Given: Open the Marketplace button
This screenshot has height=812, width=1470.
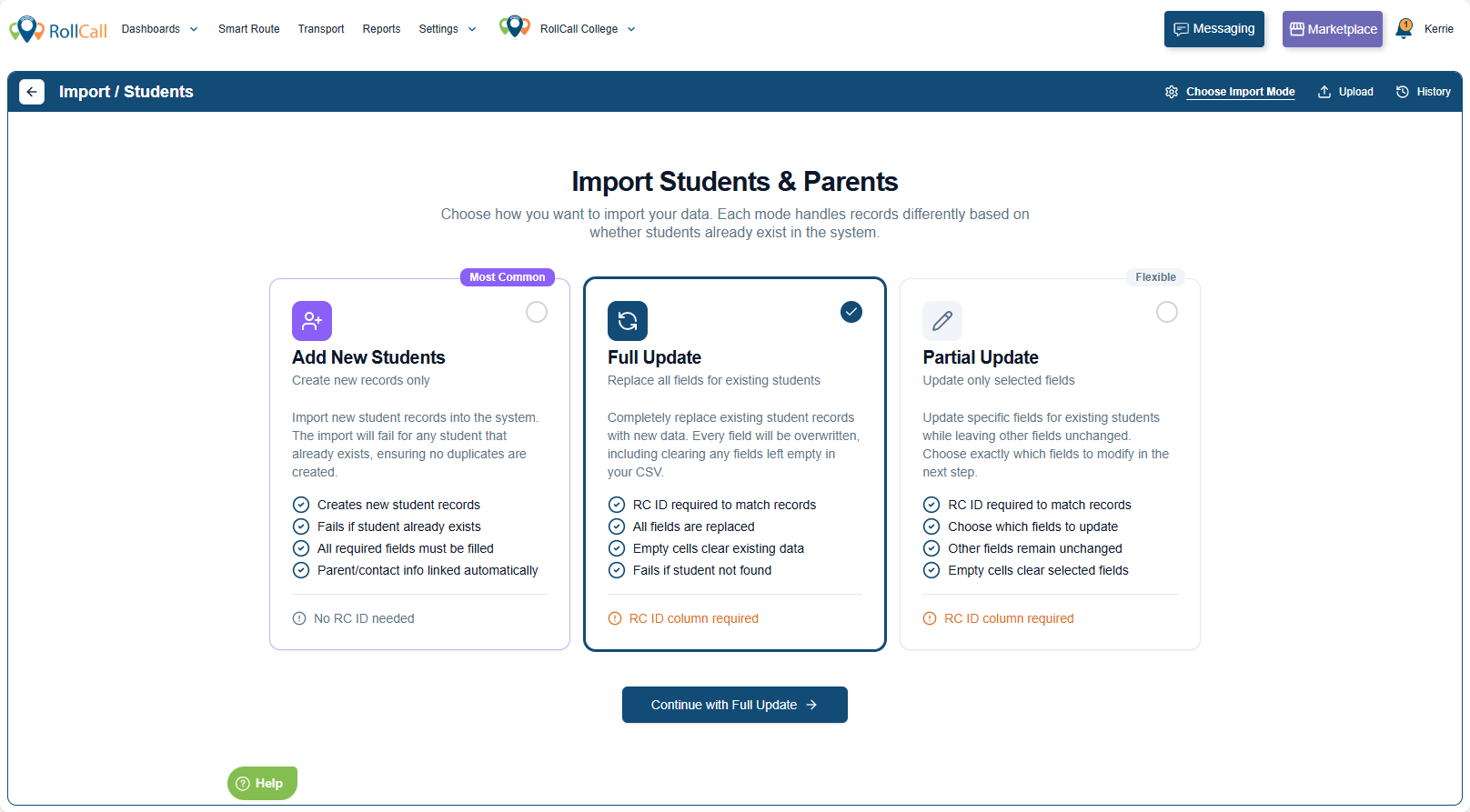Looking at the screenshot, I should pos(1333,29).
